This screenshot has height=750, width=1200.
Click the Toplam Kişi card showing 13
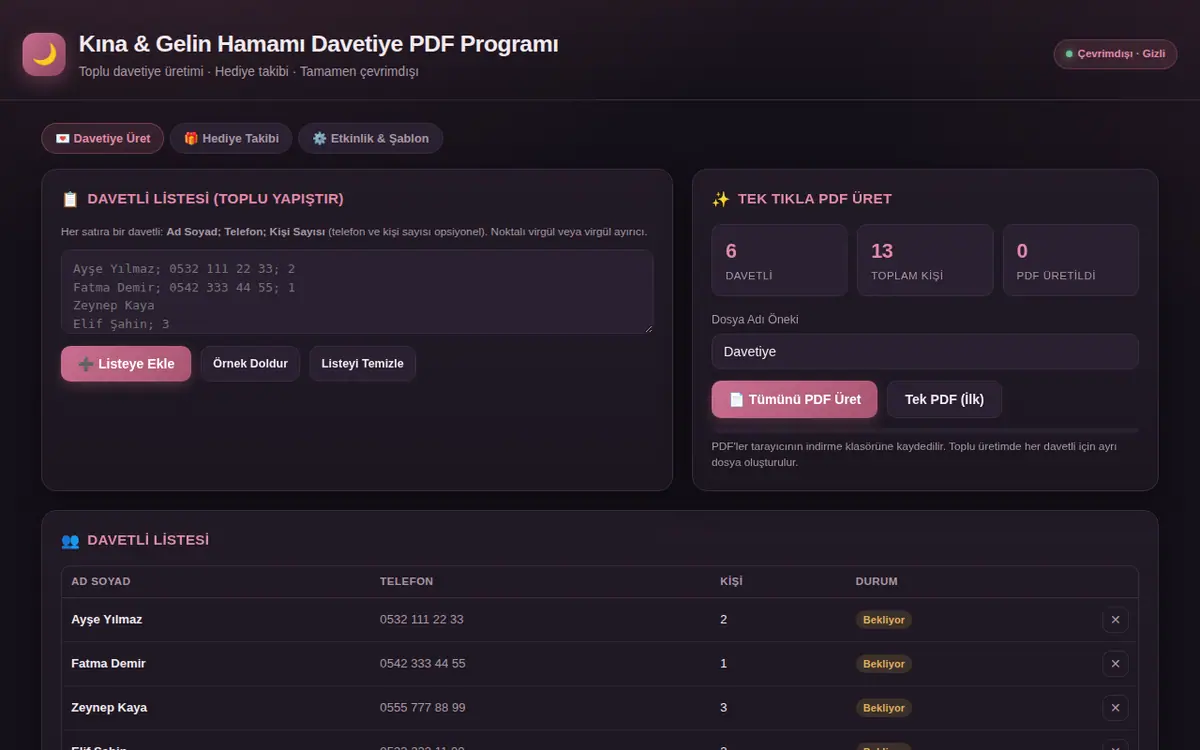(x=925, y=260)
